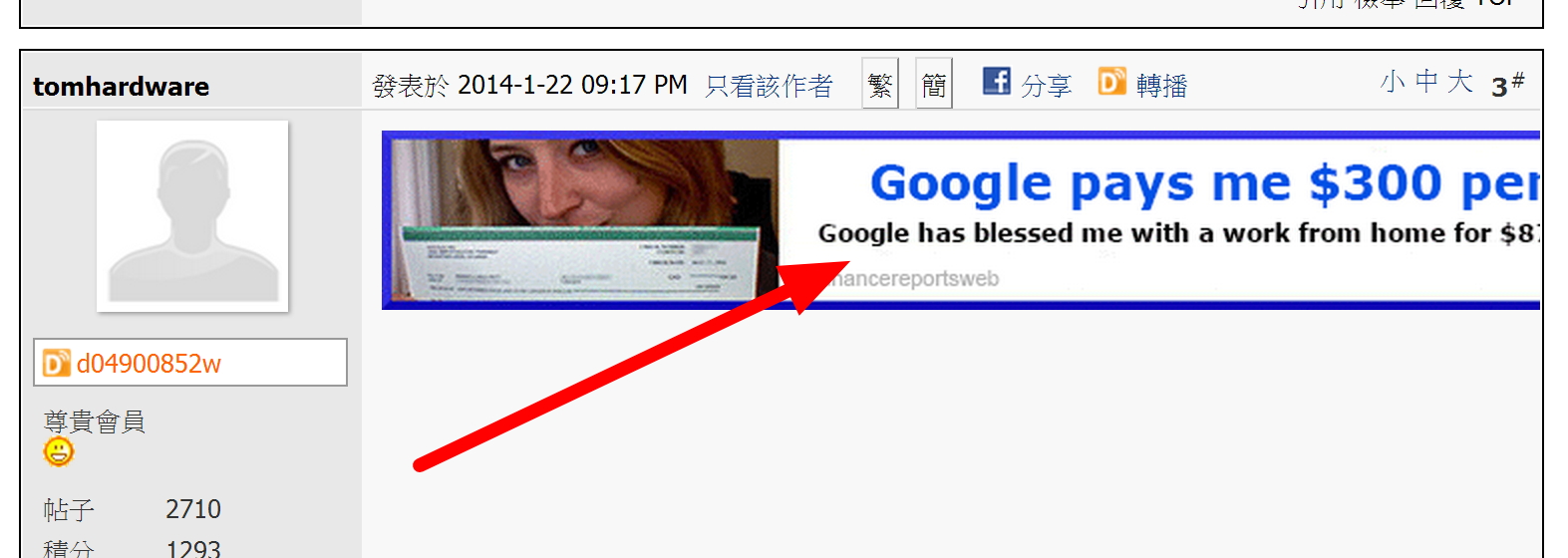1568x558 pixels.
Task: Open the d04900852w profile link
Action: click(149, 364)
